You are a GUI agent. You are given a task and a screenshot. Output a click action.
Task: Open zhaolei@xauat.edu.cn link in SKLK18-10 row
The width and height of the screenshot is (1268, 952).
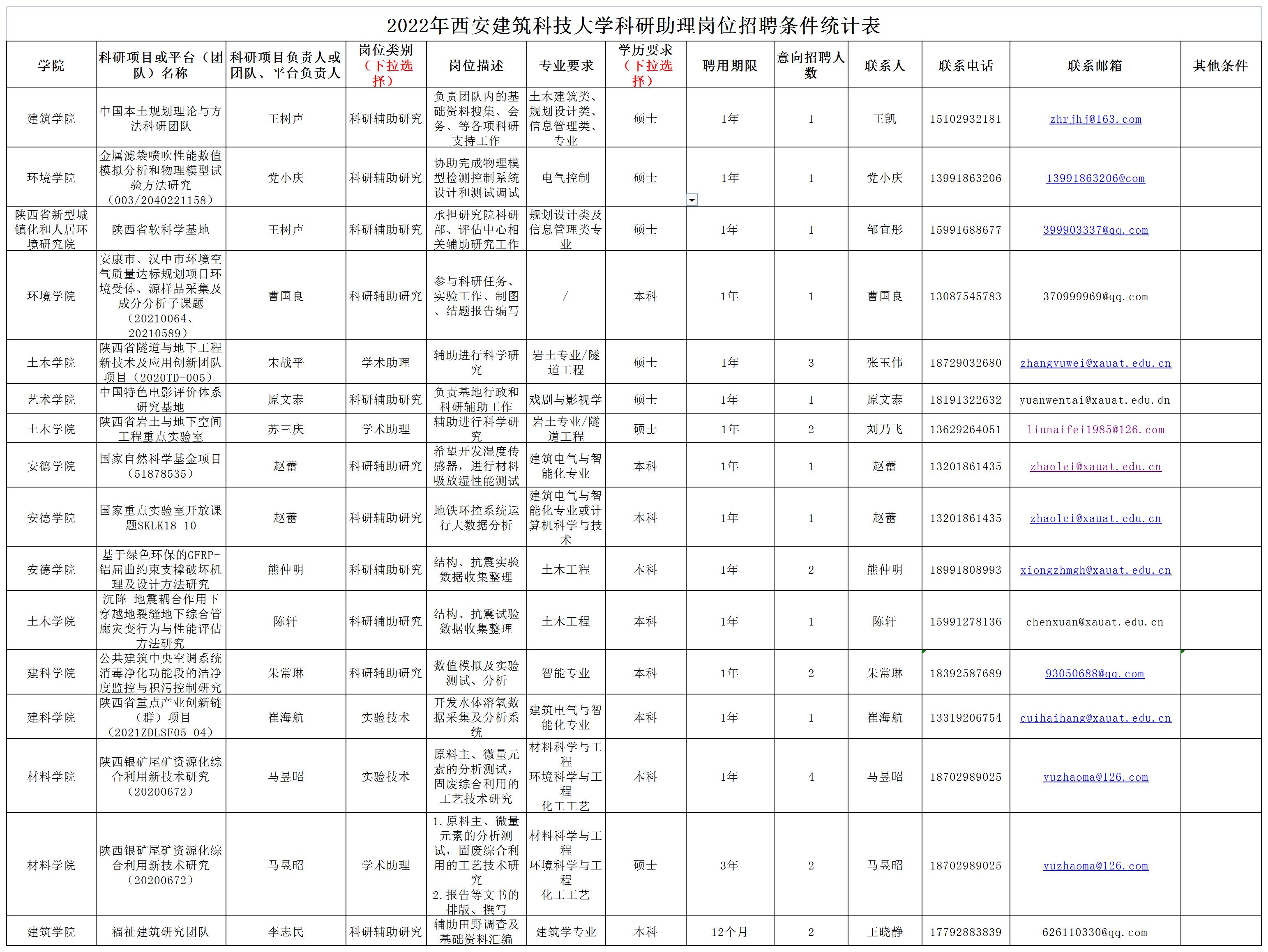(1095, 518)
